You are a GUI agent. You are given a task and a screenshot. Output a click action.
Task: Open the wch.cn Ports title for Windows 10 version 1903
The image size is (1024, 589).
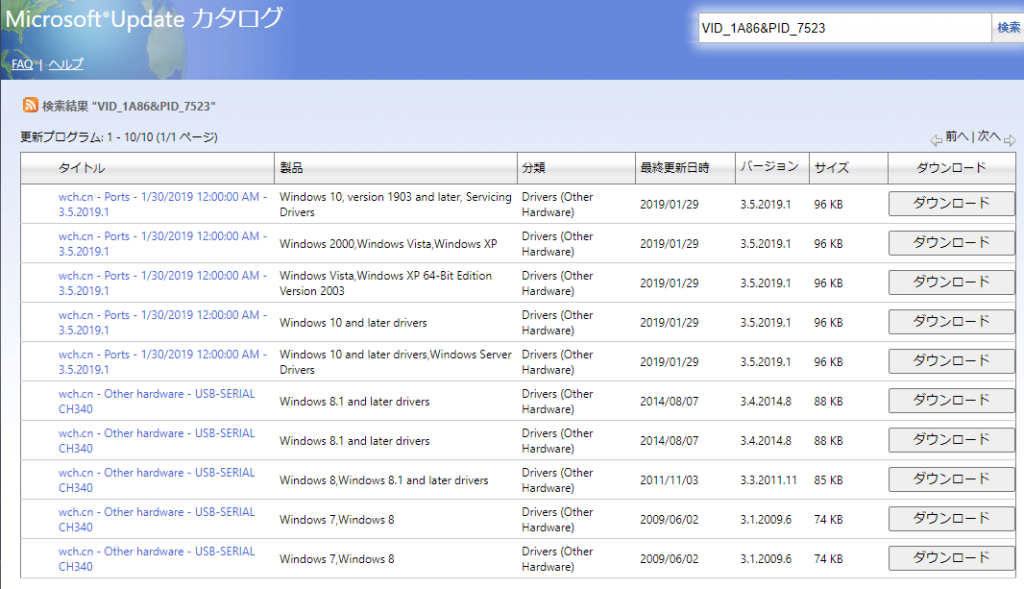pyautogui.click(x=163, y=204)
